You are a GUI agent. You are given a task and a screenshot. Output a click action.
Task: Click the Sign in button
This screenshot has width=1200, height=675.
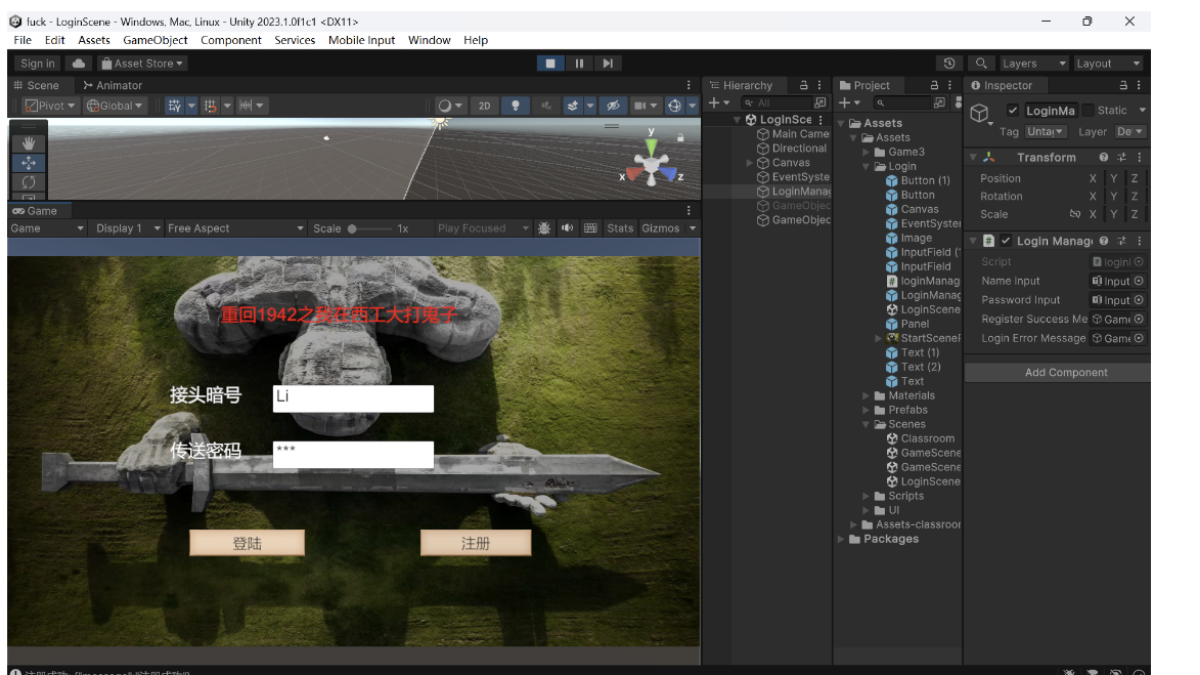(x=38, y=63)
